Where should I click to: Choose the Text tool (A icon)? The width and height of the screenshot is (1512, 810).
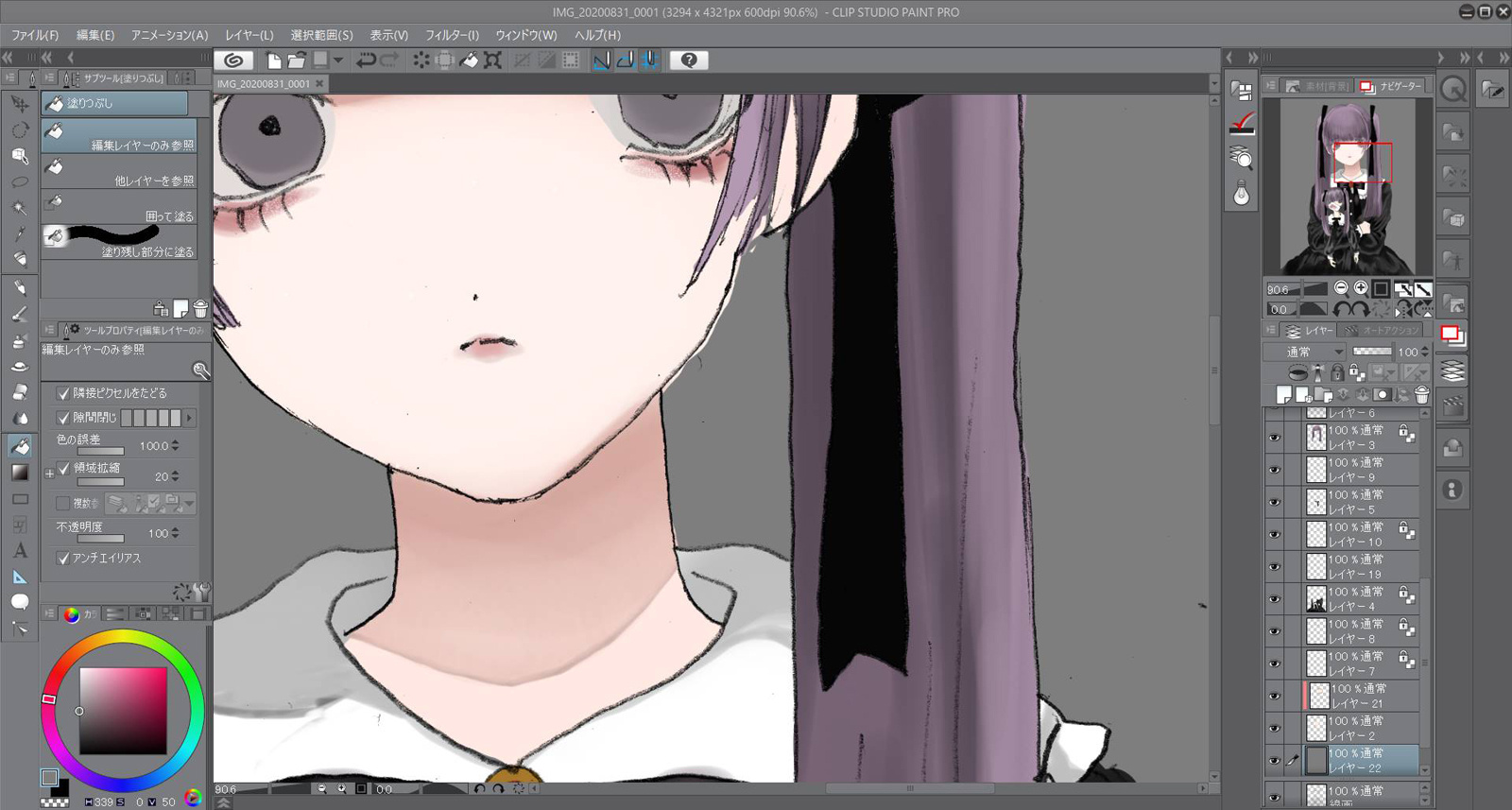pyautogui.click(x=20, y=550)
